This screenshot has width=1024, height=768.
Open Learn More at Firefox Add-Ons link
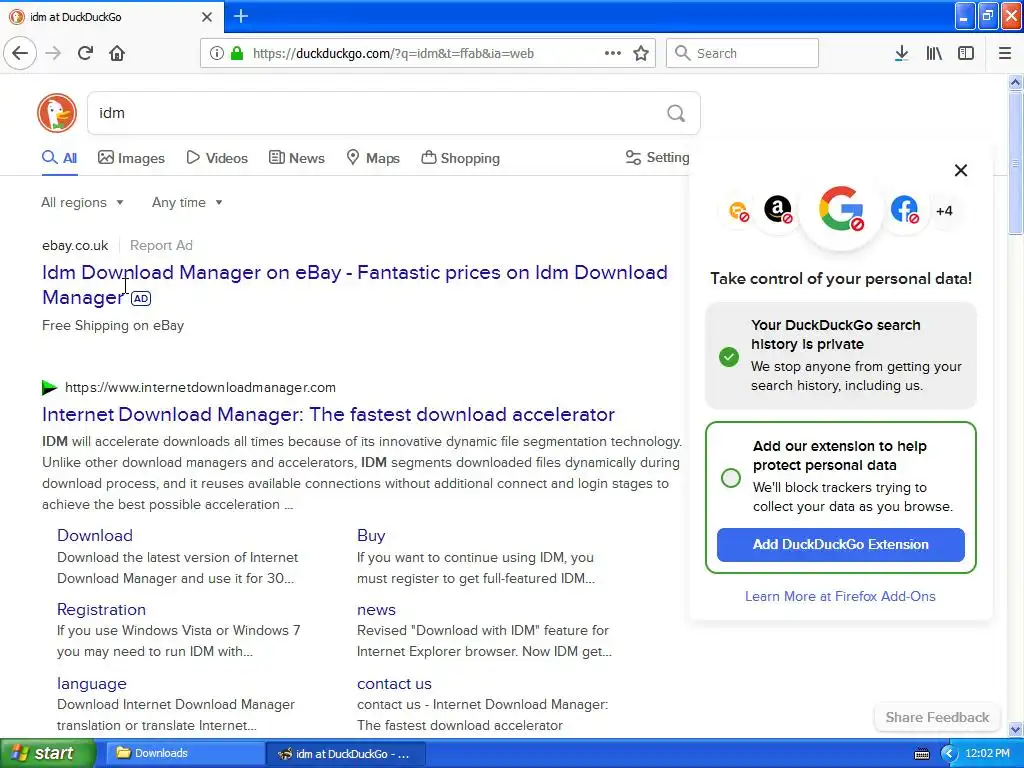(840, 596)
